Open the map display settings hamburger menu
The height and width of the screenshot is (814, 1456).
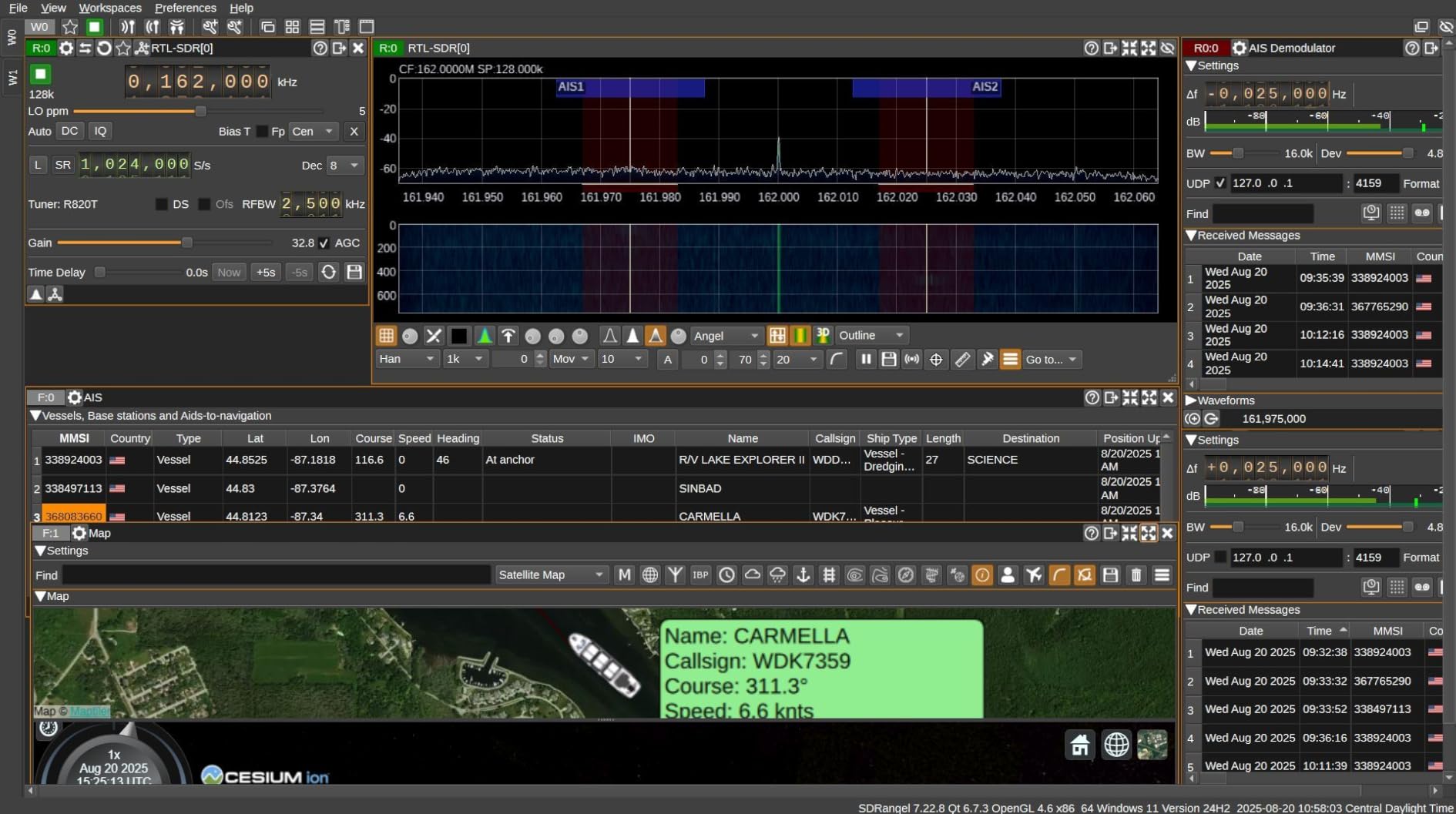point(1162,575)
